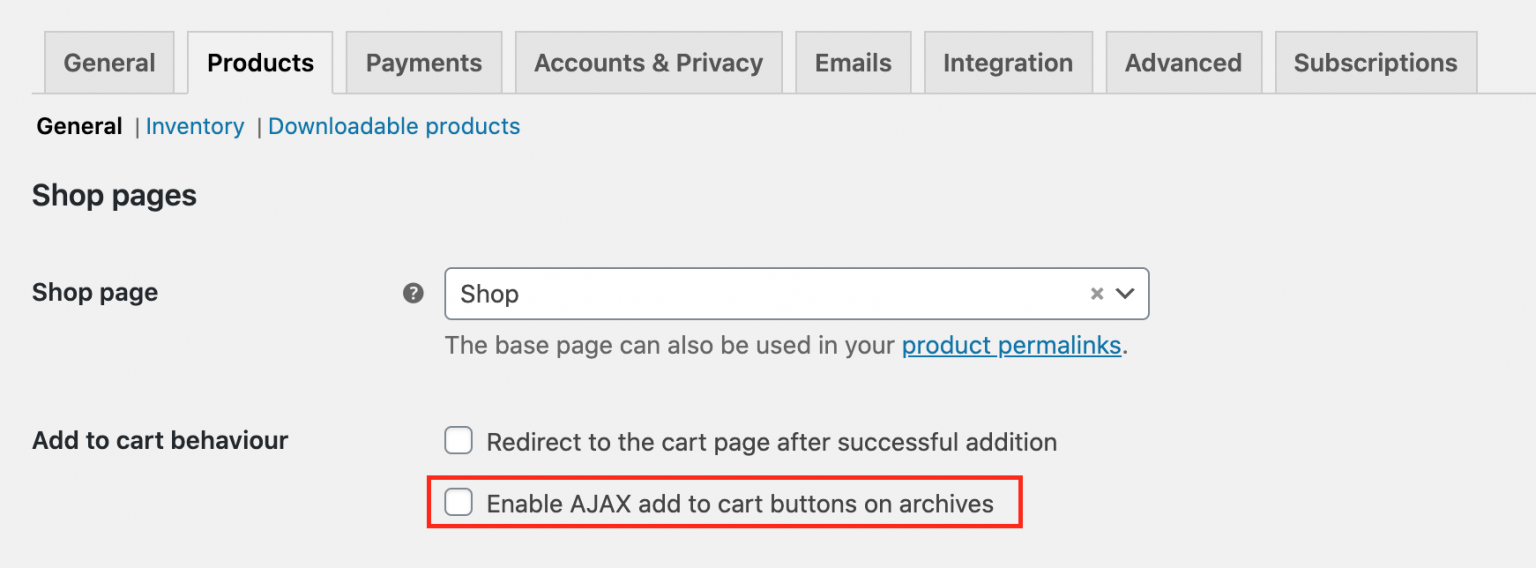Open the Inventory sub-section link

(195, 126)
